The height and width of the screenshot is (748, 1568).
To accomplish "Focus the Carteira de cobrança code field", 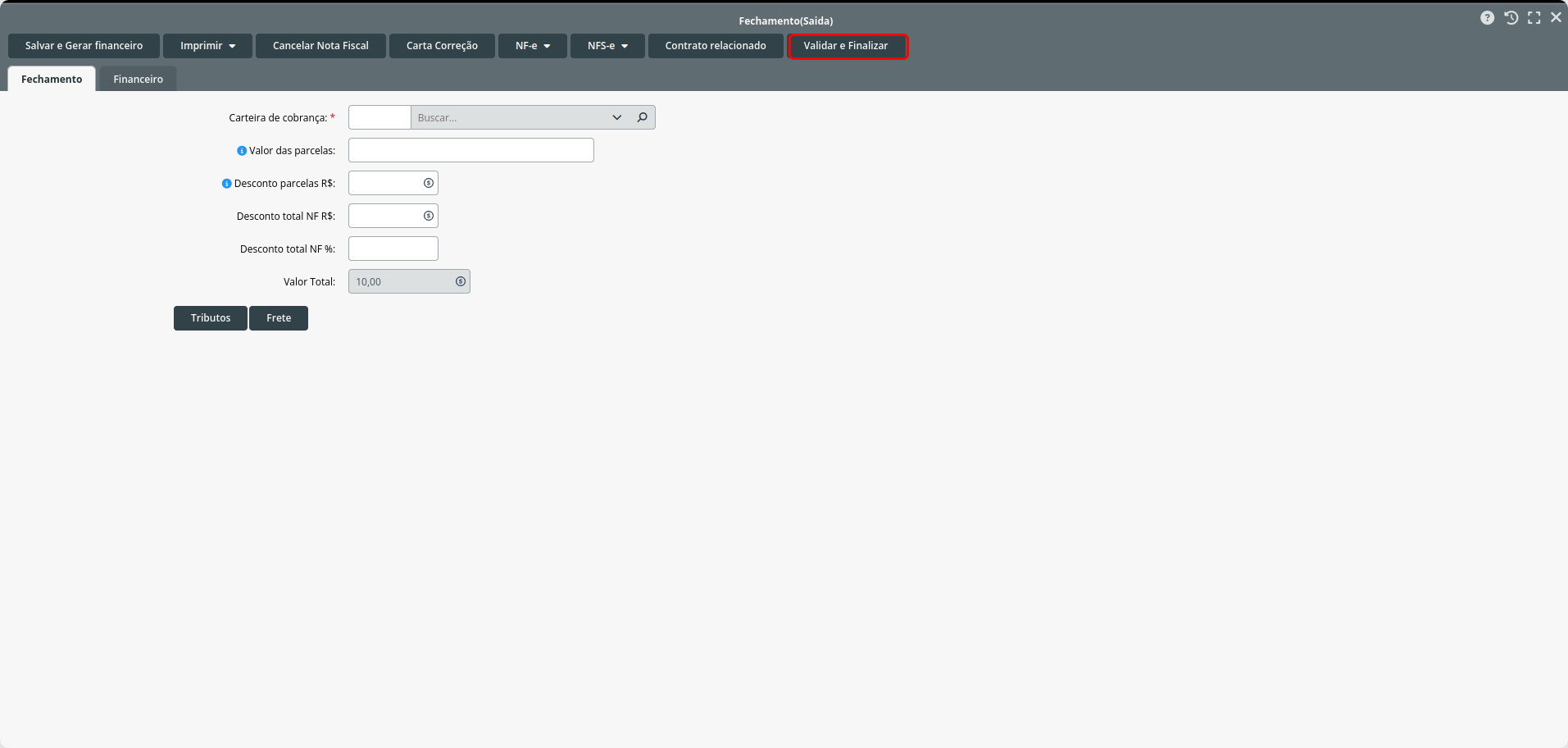I will (x=380, y=117).
